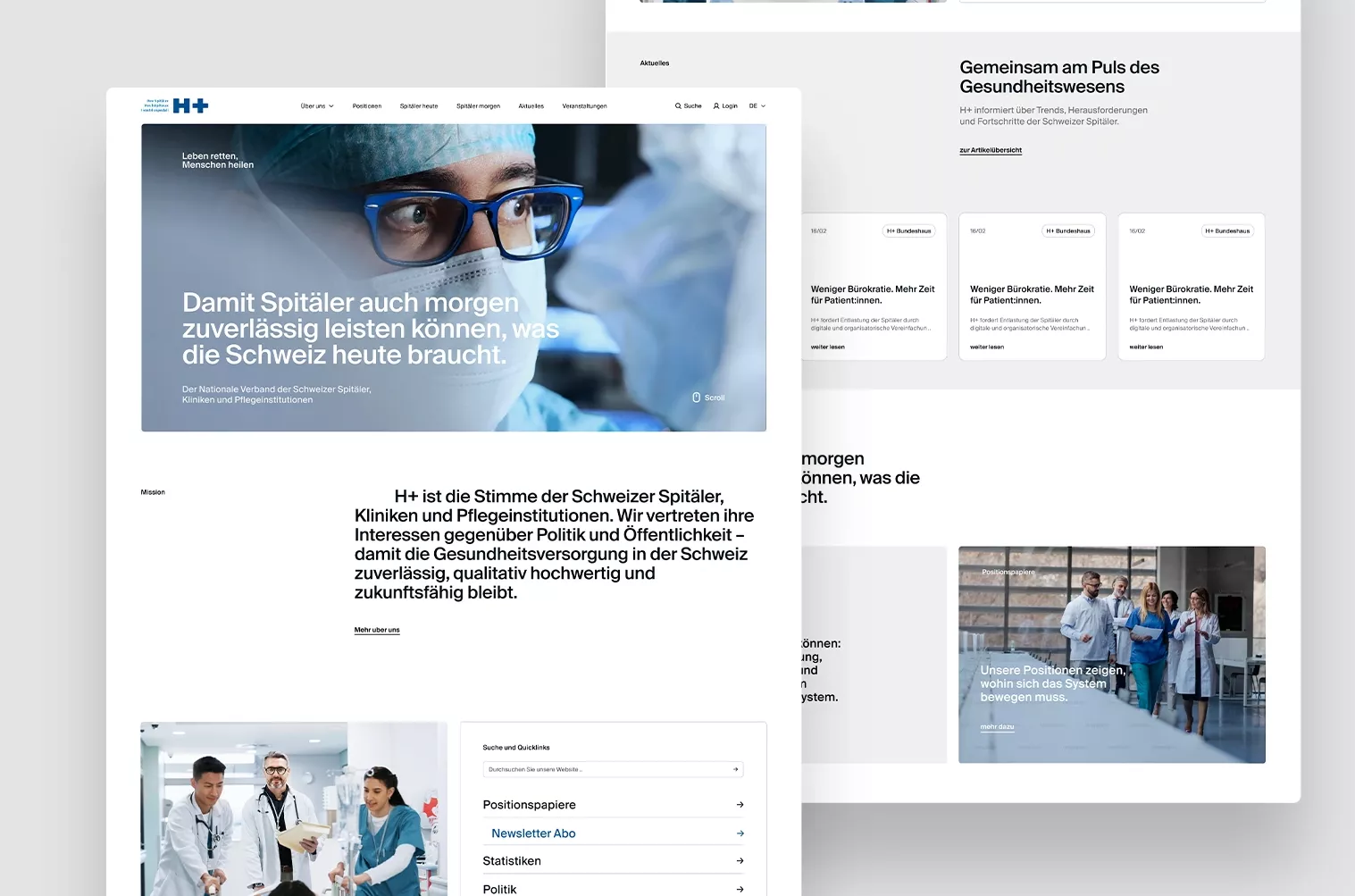
Task: Open the Positionspapiere image card on back page
Action: [x=1112, y=655]
